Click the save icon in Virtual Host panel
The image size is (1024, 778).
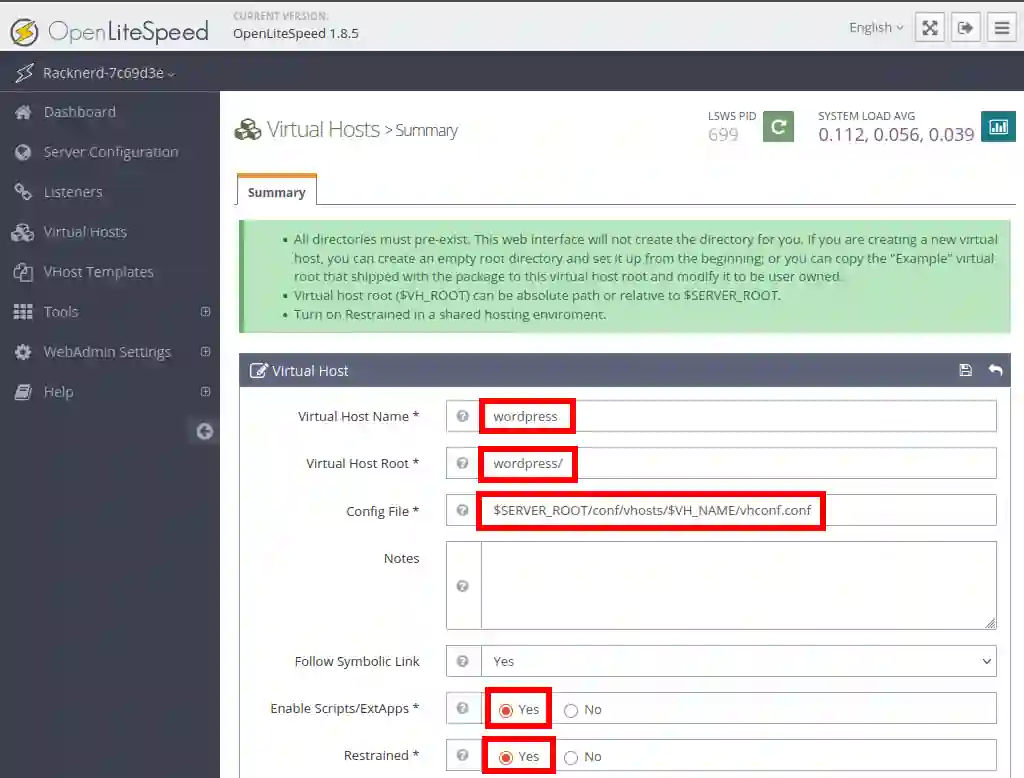(x=965, y=371)
